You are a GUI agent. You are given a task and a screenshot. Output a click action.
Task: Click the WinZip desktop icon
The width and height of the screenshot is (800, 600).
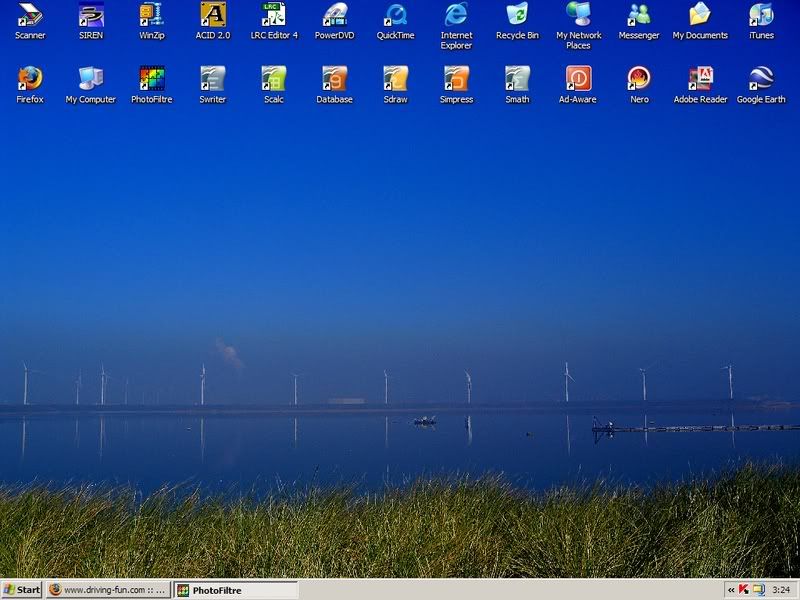point(152,15)
